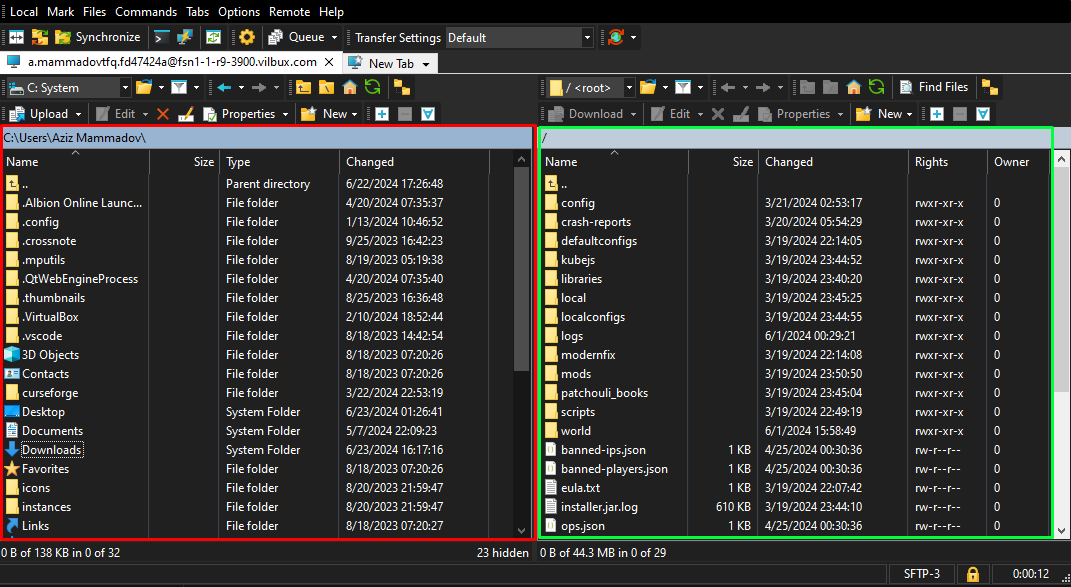Open the session in PuTTY icon
The width and height of the screenshot is (1071, 587).
[185, 37]
